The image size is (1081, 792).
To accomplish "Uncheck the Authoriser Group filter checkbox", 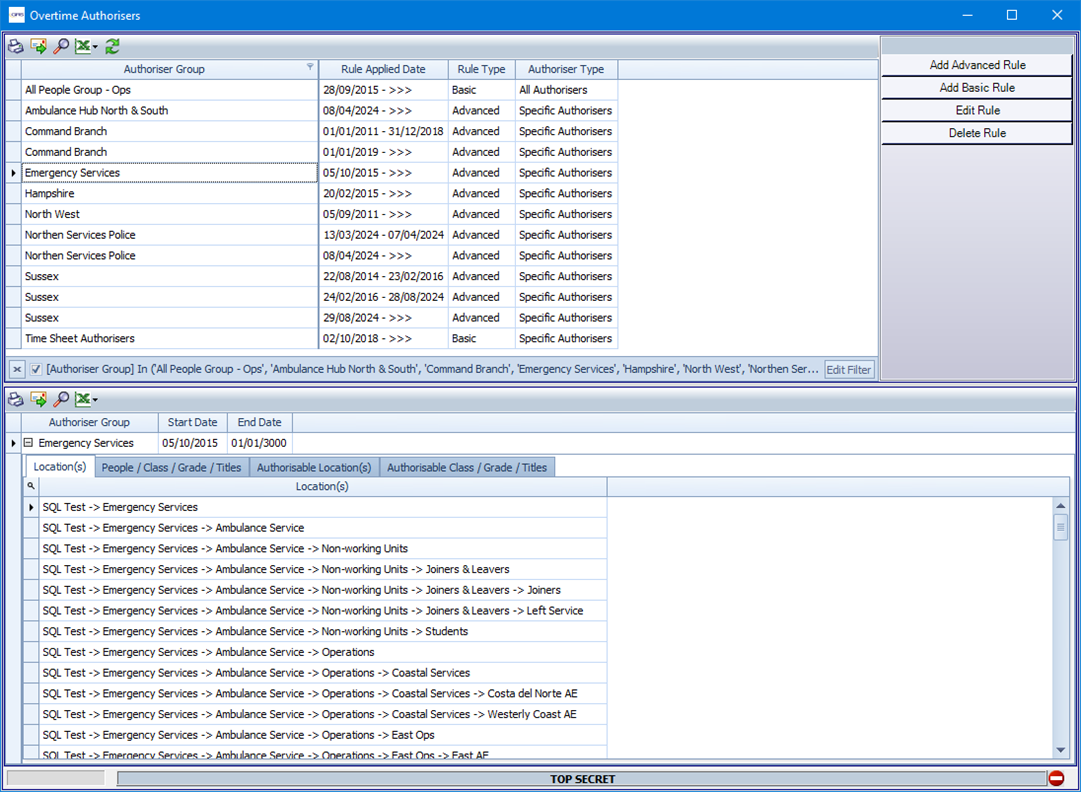I will coord(36,369).
